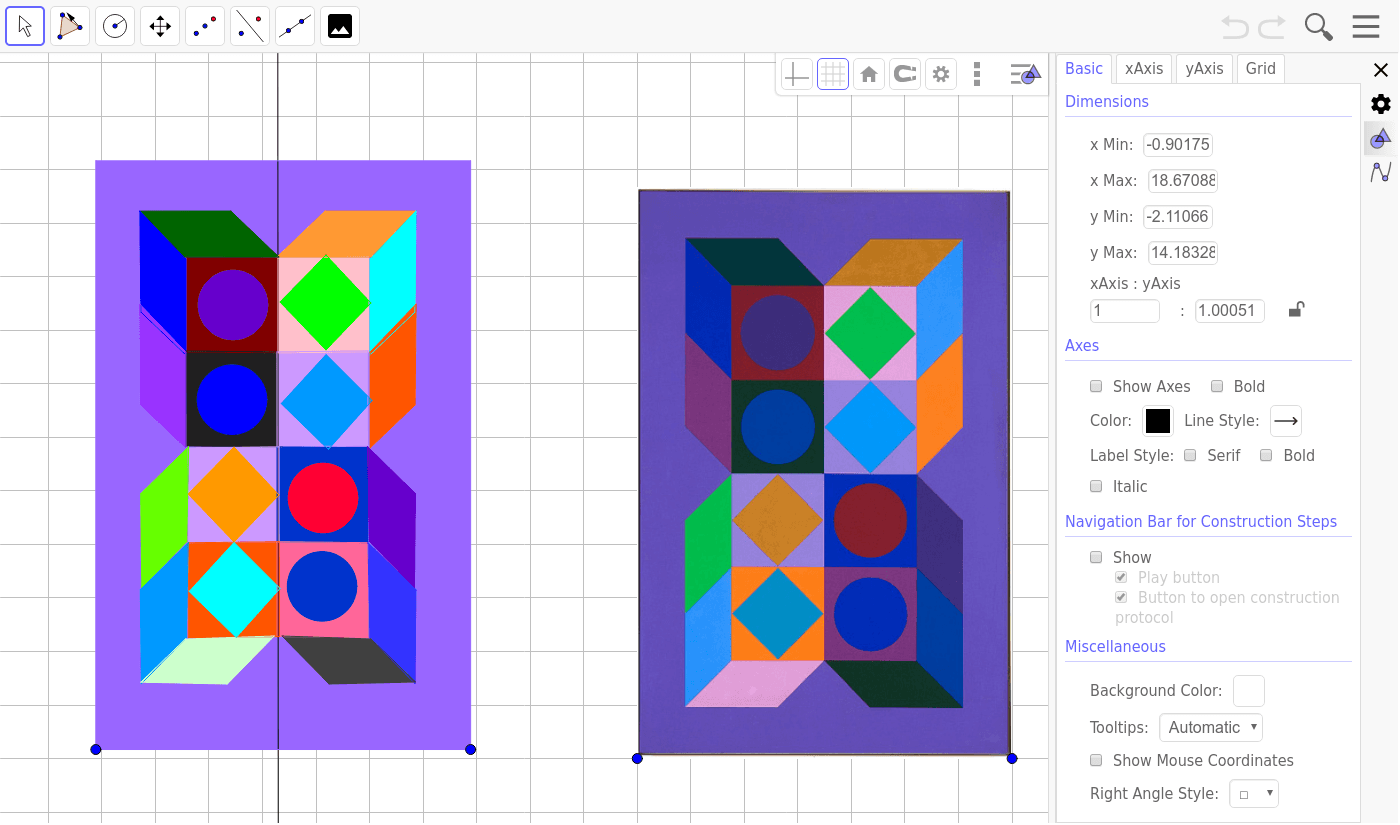Enable the Bold axes checkbox
The height and width of the screenshot is (825, 1400).
(1217, 386)
